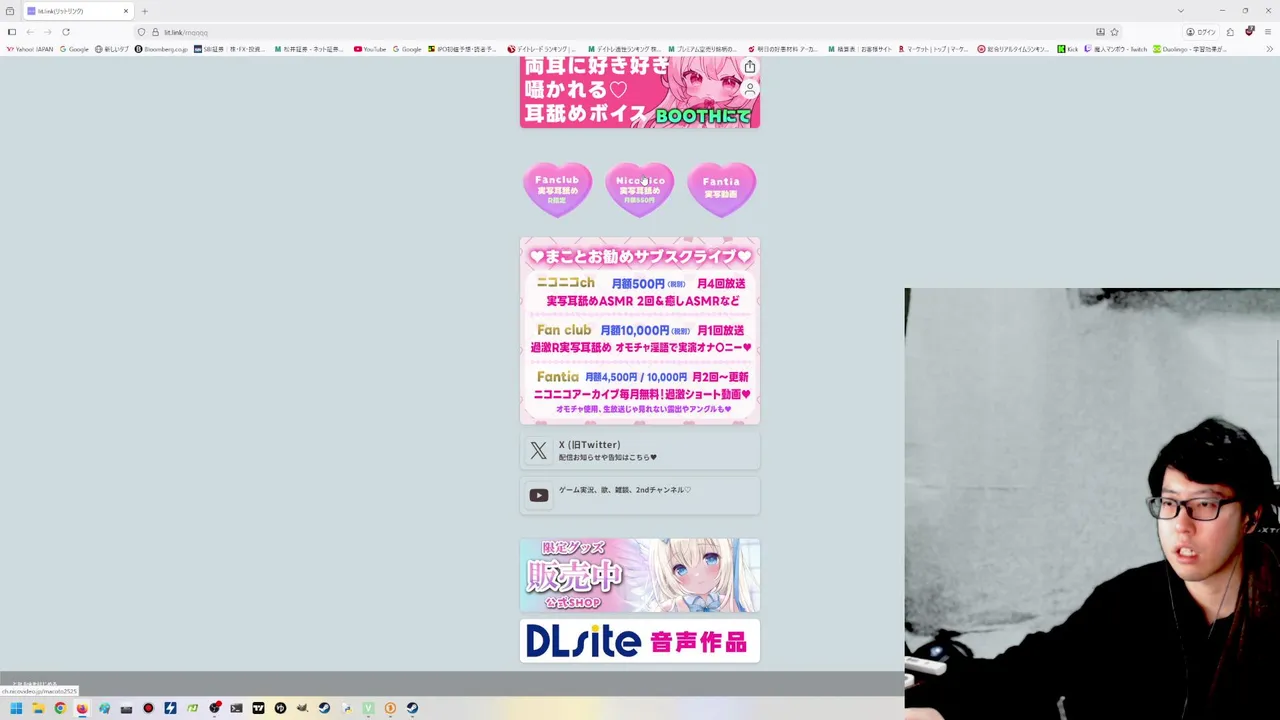1280x720 pixels.
Task: Open the orange coin app taskbar icon
Action: [x=390, y=708]
